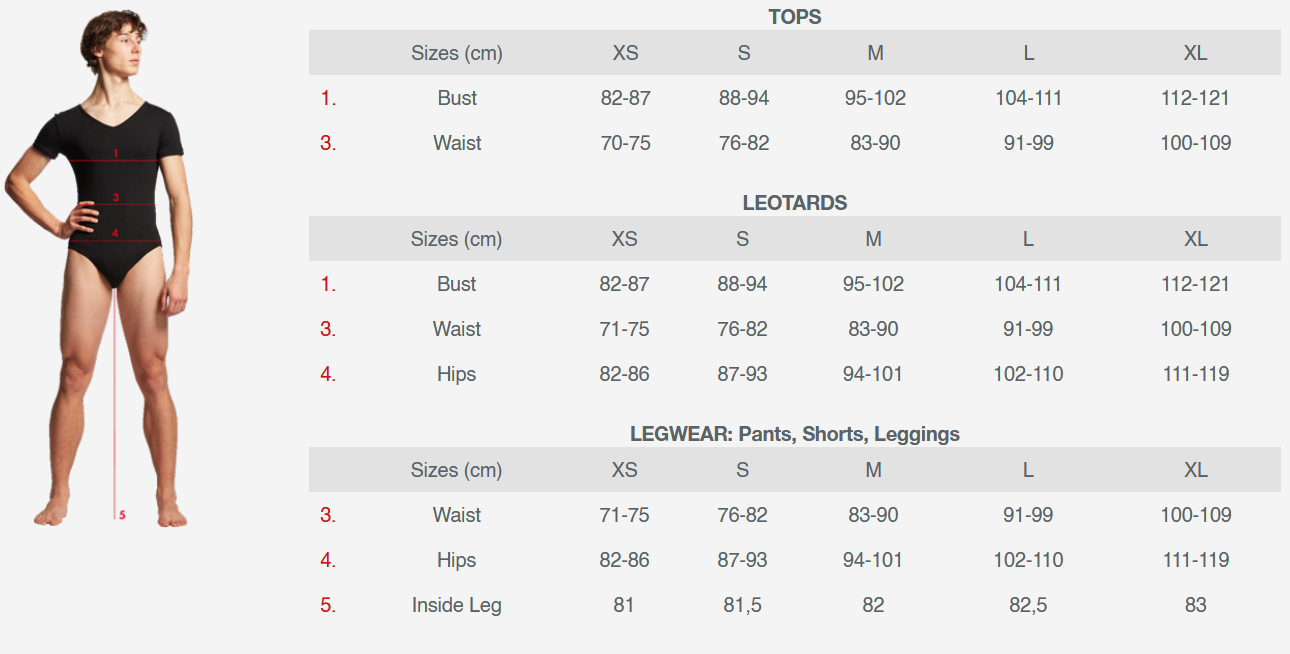Click Inside Leg XL value 83
This screenshot has width=1290, height=654.
coord(1195,605)
